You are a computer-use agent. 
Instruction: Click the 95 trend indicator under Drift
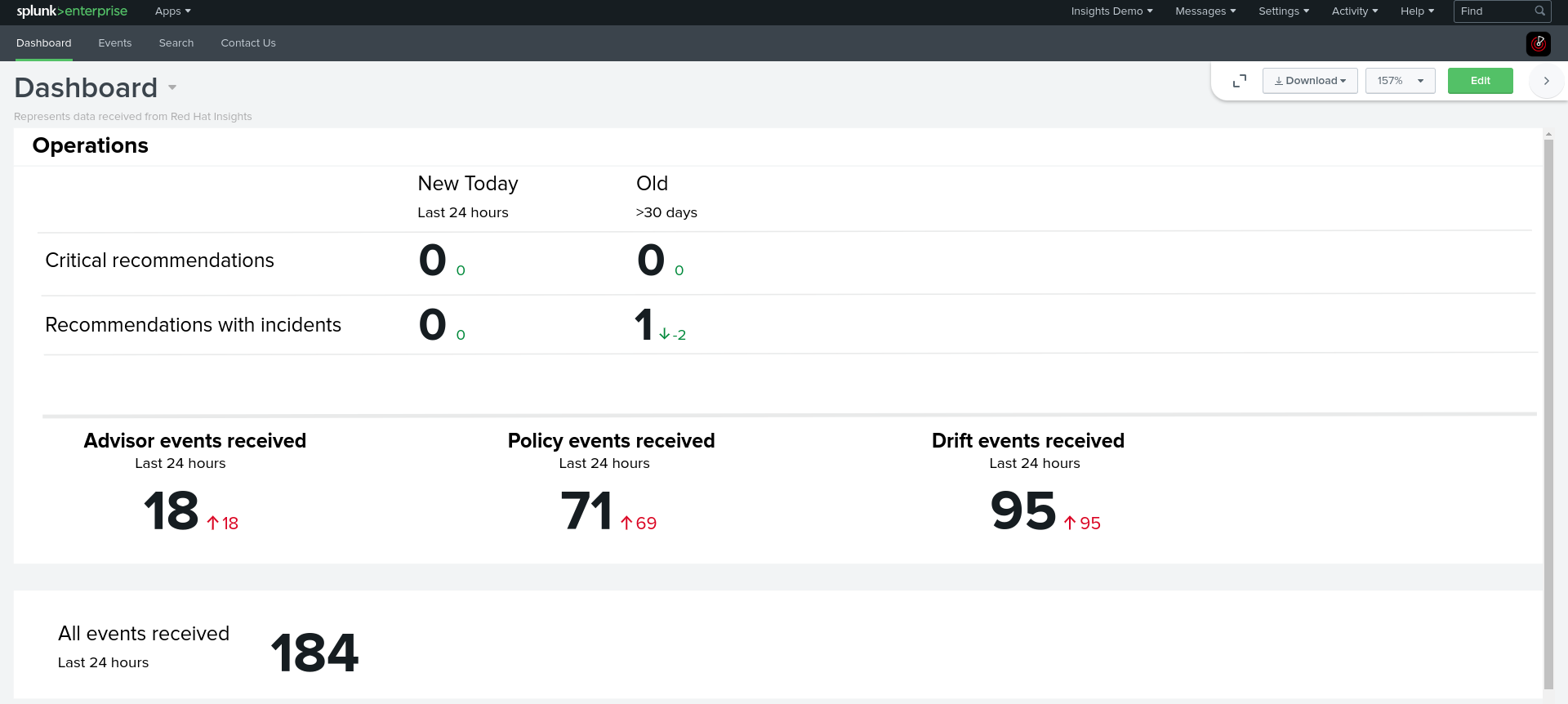(x=1082, y=524)
